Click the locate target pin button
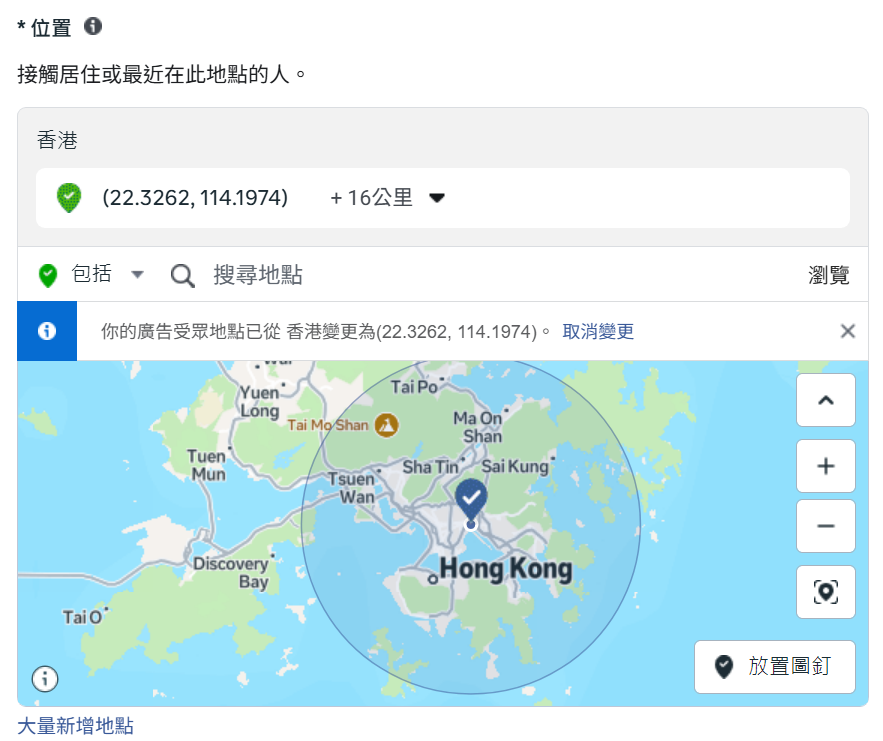The width and height of the screenshot is (883, 741). 825,592
